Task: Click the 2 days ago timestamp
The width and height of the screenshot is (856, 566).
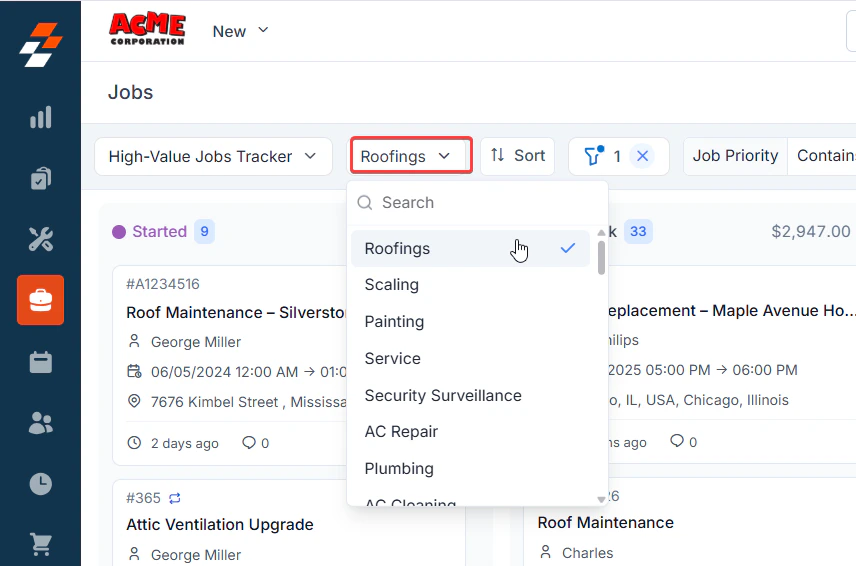Action: 185,443
